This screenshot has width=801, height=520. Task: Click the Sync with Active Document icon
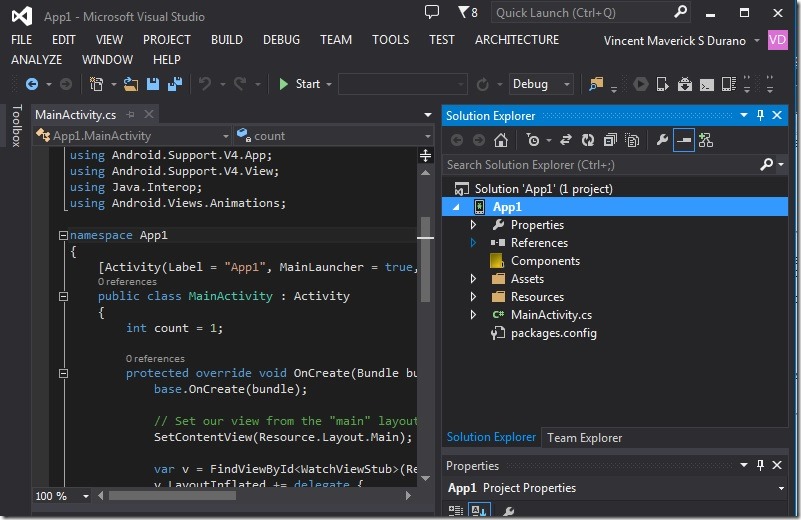pos(565,141)
